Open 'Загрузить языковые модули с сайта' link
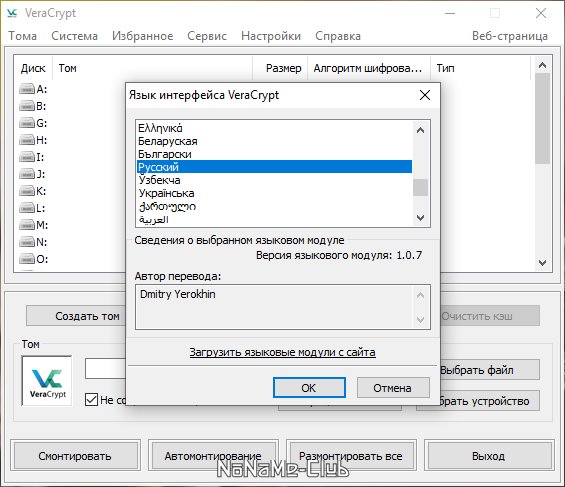Screen dimensions: 565x487 pos(282,352)
